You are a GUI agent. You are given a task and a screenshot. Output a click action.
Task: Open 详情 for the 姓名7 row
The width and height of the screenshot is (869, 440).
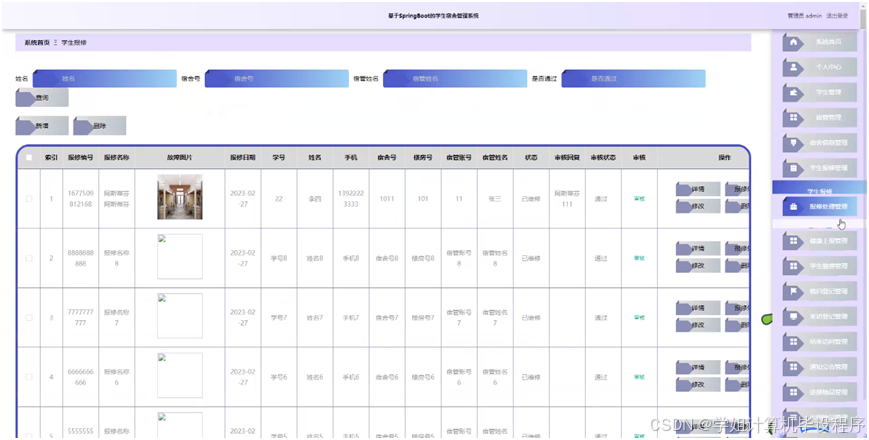[x=698, y=308]
